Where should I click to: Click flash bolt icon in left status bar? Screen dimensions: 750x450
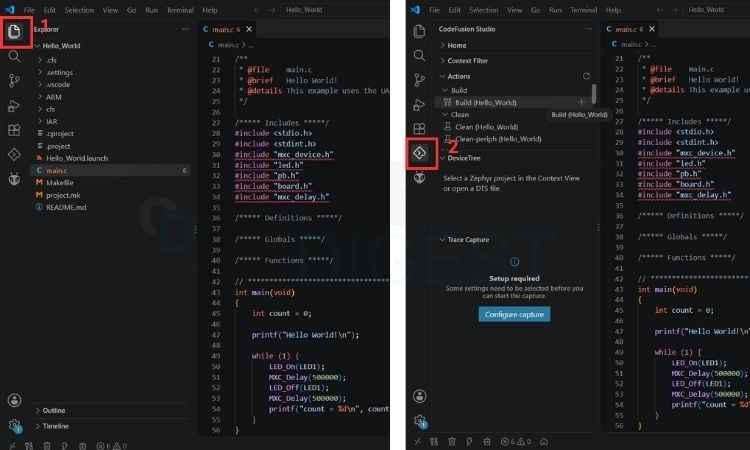pos(65,446)
